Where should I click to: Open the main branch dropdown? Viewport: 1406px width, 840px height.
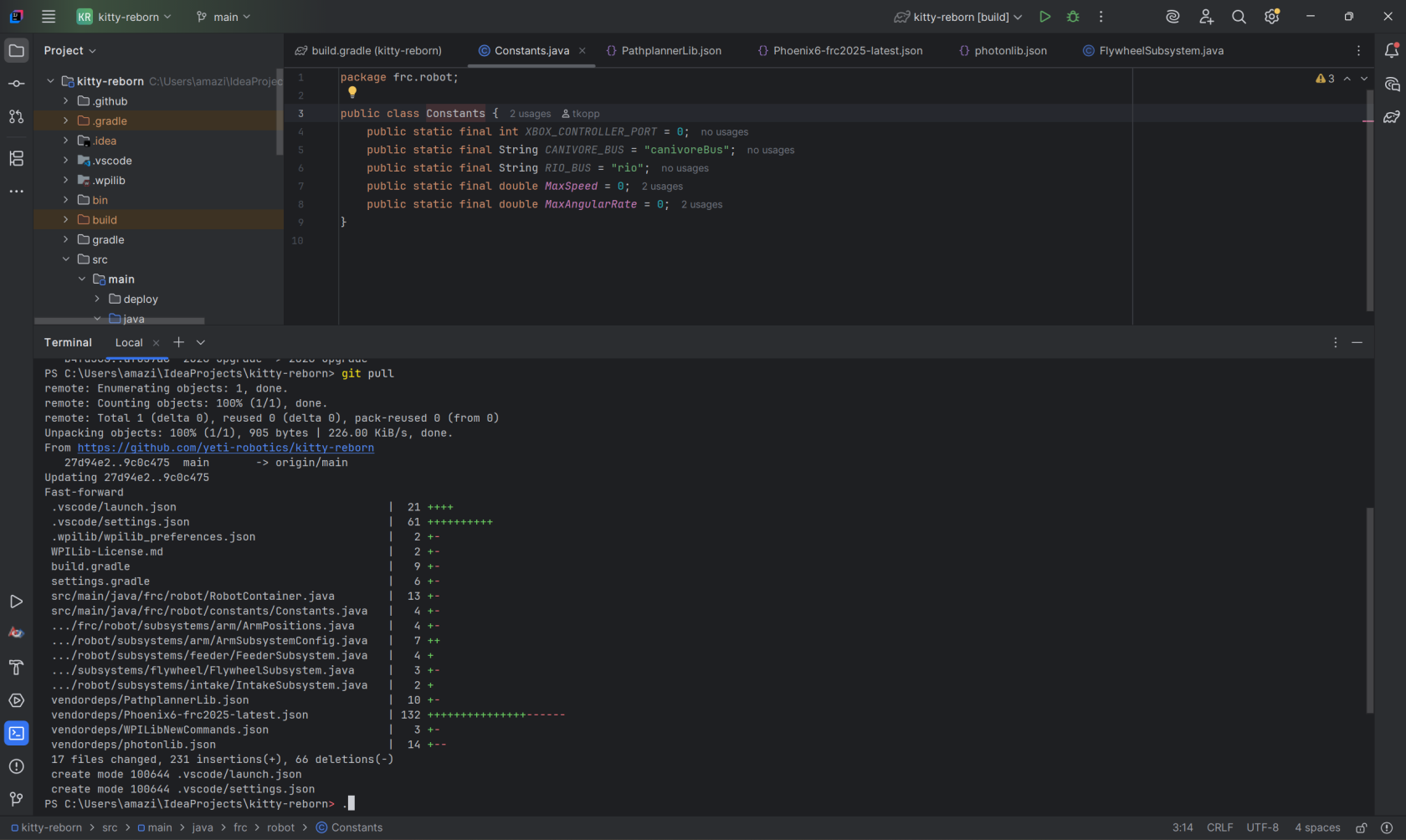pos(223,17)
